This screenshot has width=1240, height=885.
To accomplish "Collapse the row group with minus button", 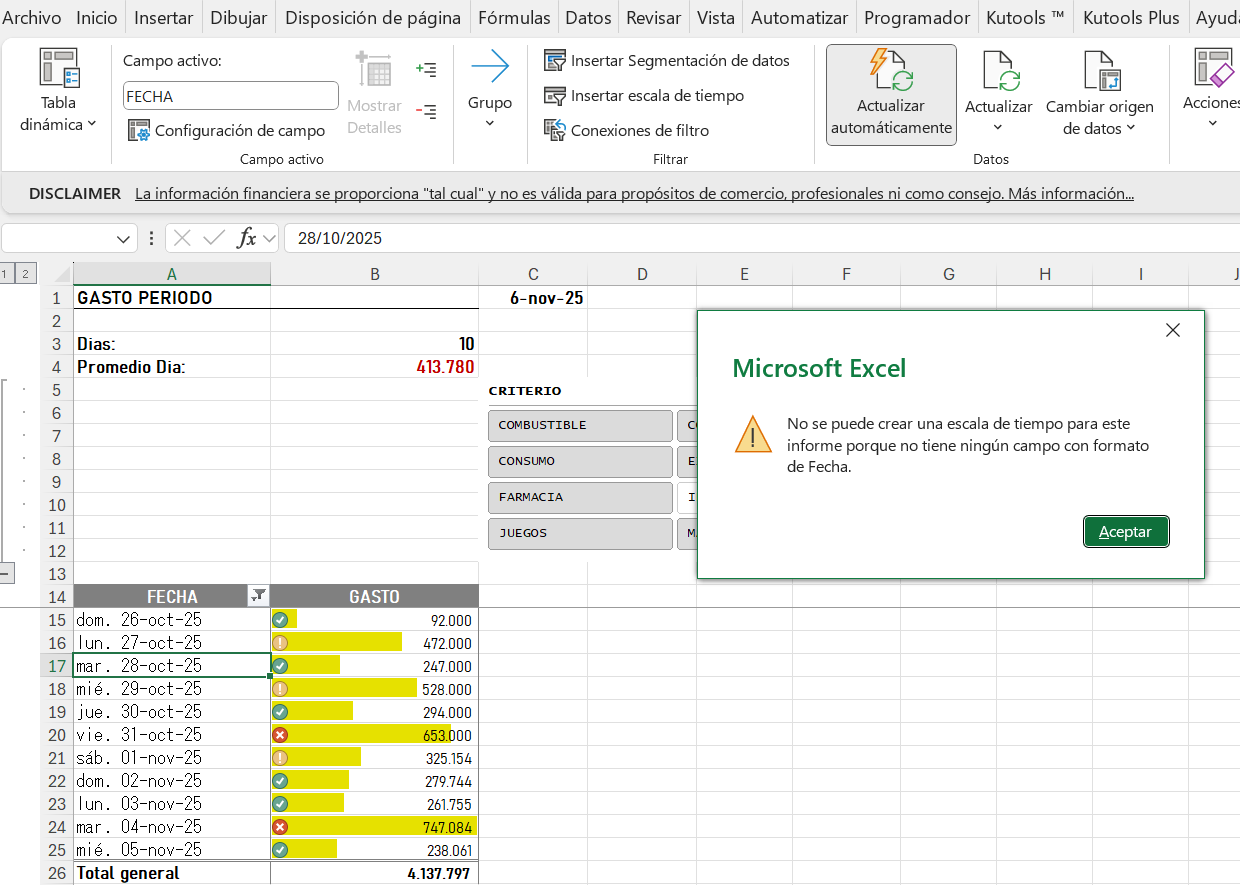I will (6, 574).
